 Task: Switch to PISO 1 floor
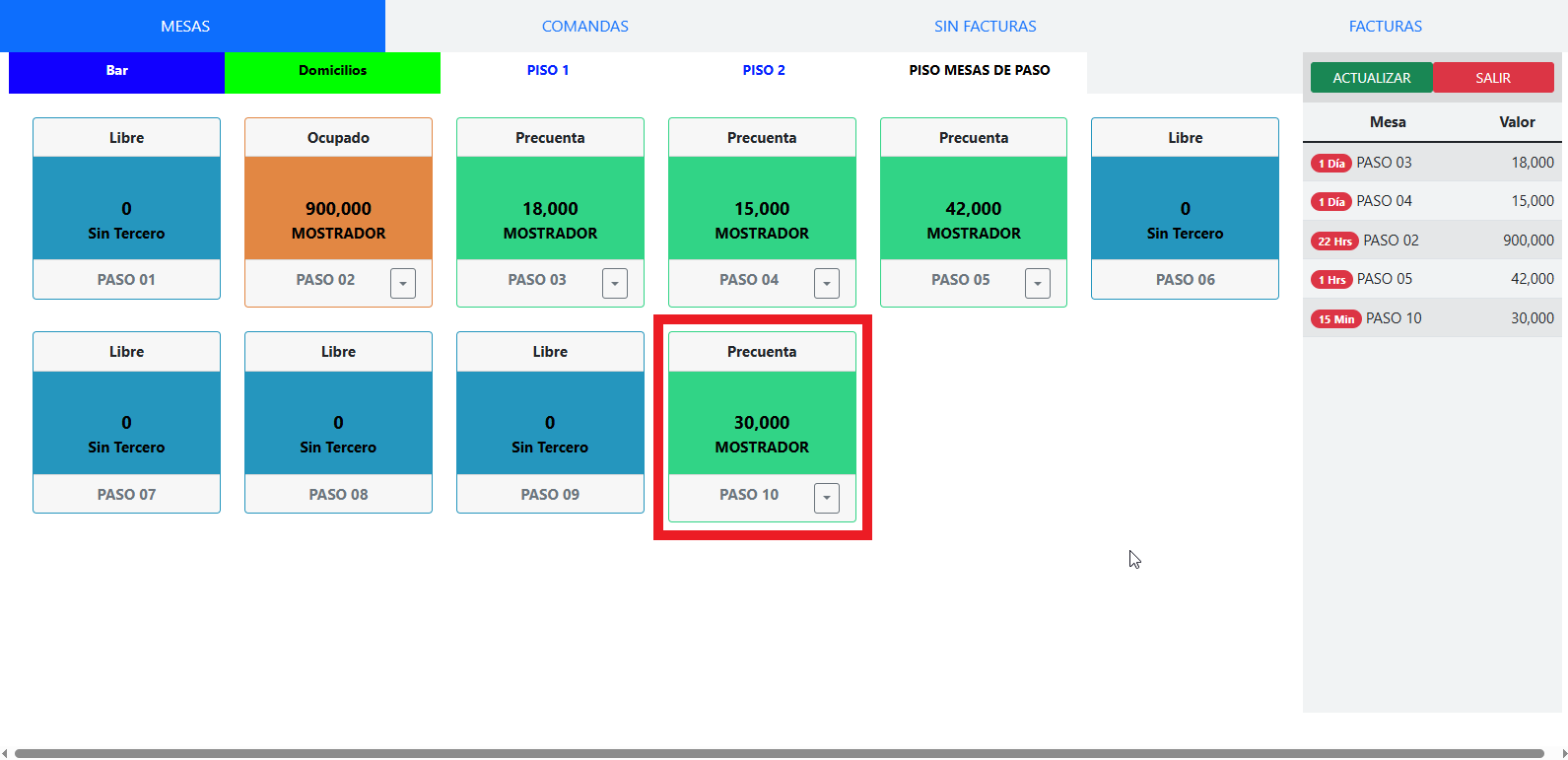click(547, 71)
